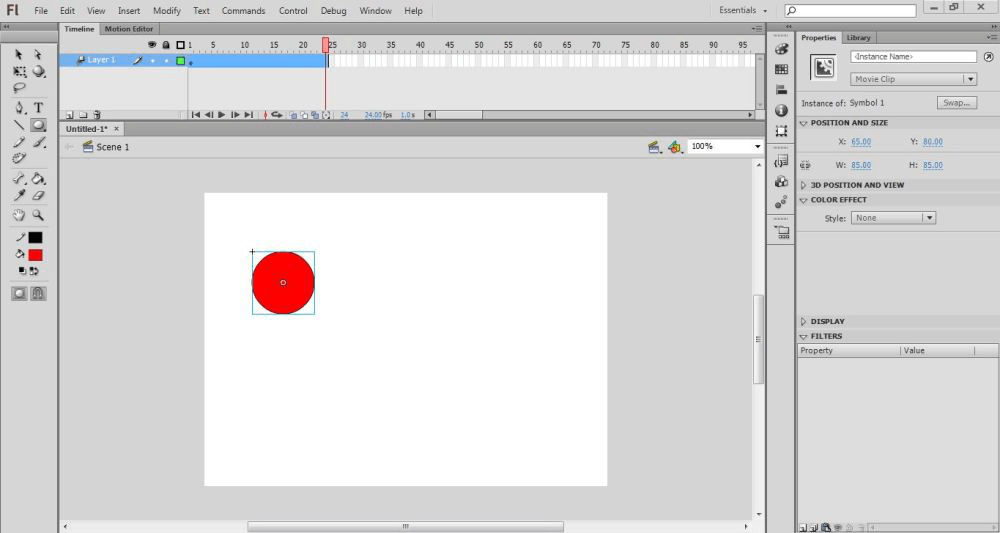Open the Color Effect Style dropdown

(893, 218)
